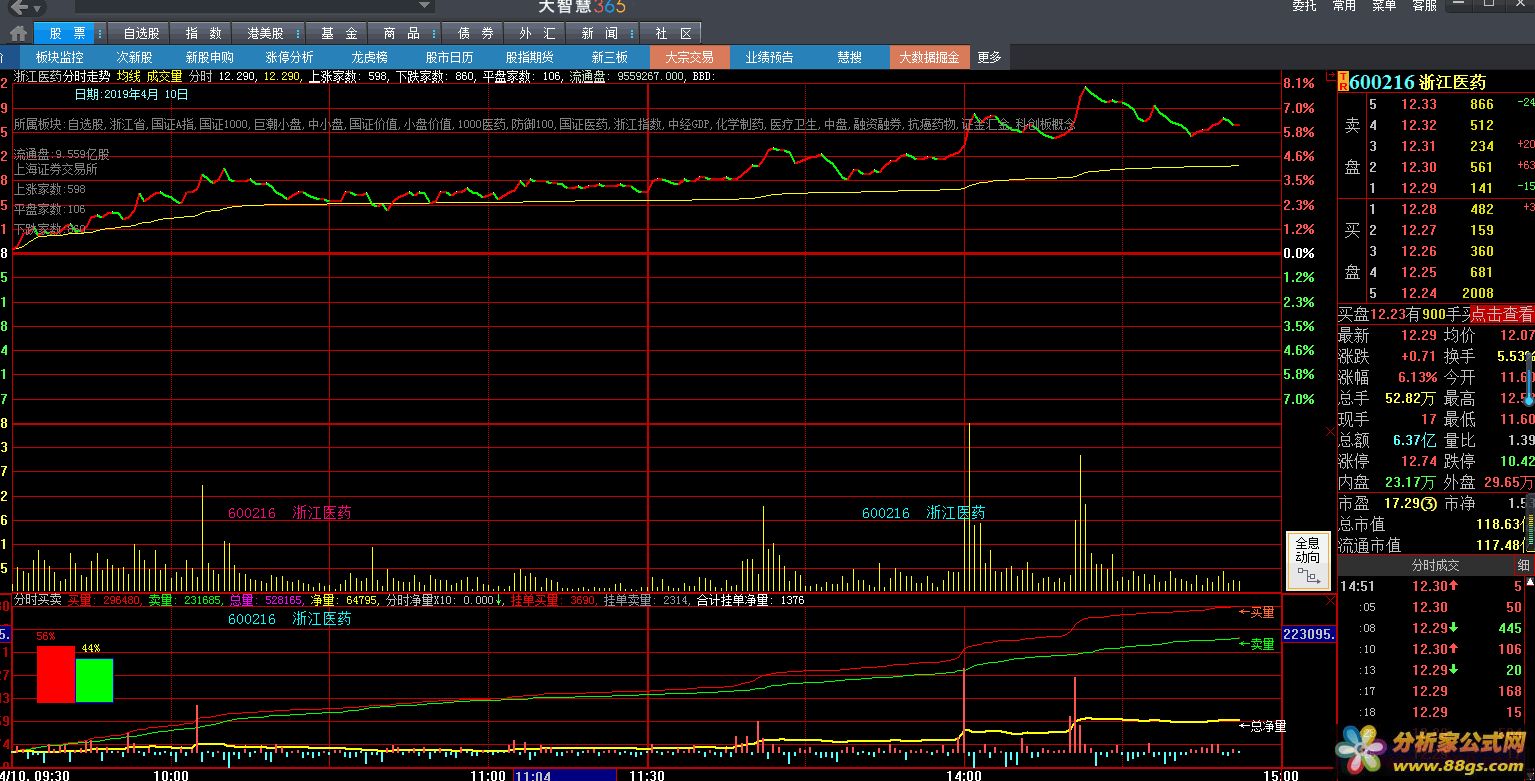This screenshot has height=781, width=1535.
Task: Open the 新闻 tab options handle
Action: 633,33
